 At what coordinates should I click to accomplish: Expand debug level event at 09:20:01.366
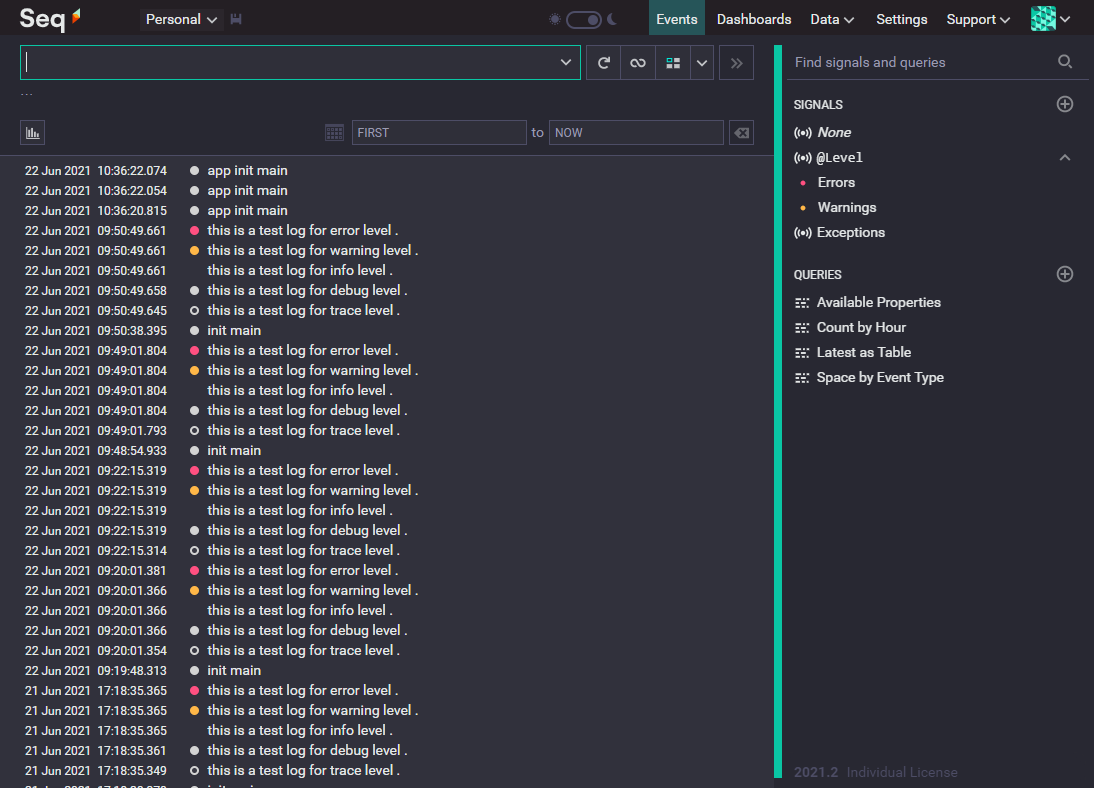click(307, 631)
